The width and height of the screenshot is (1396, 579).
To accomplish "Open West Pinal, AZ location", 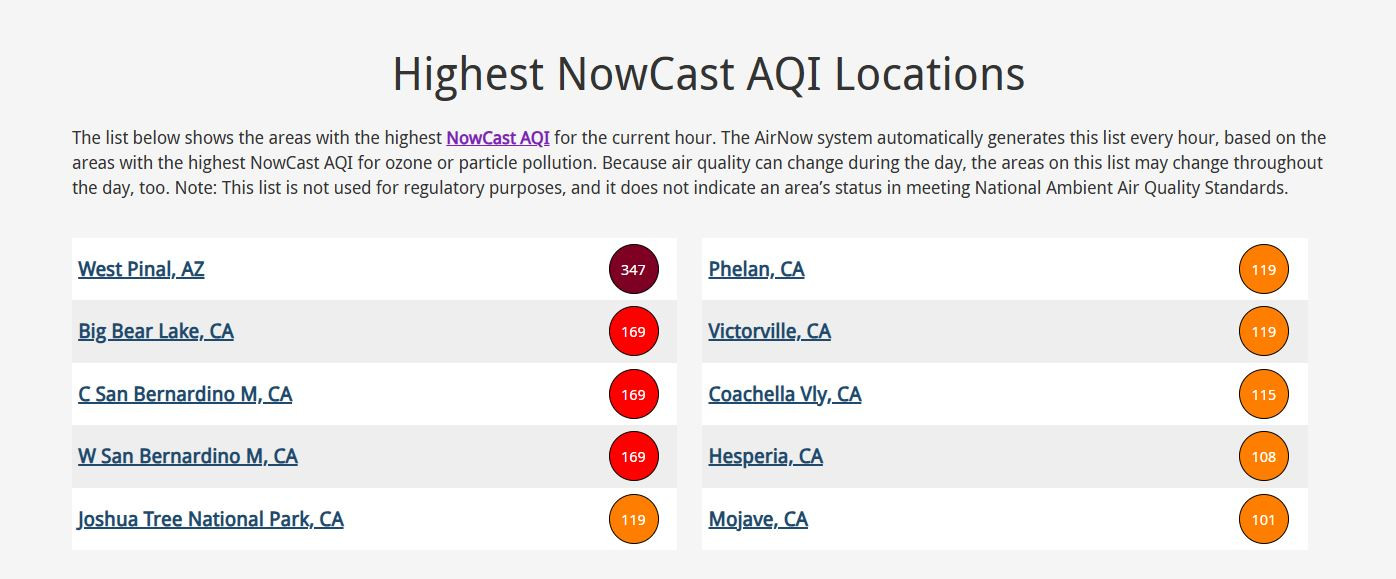I will tap(141, 269).
